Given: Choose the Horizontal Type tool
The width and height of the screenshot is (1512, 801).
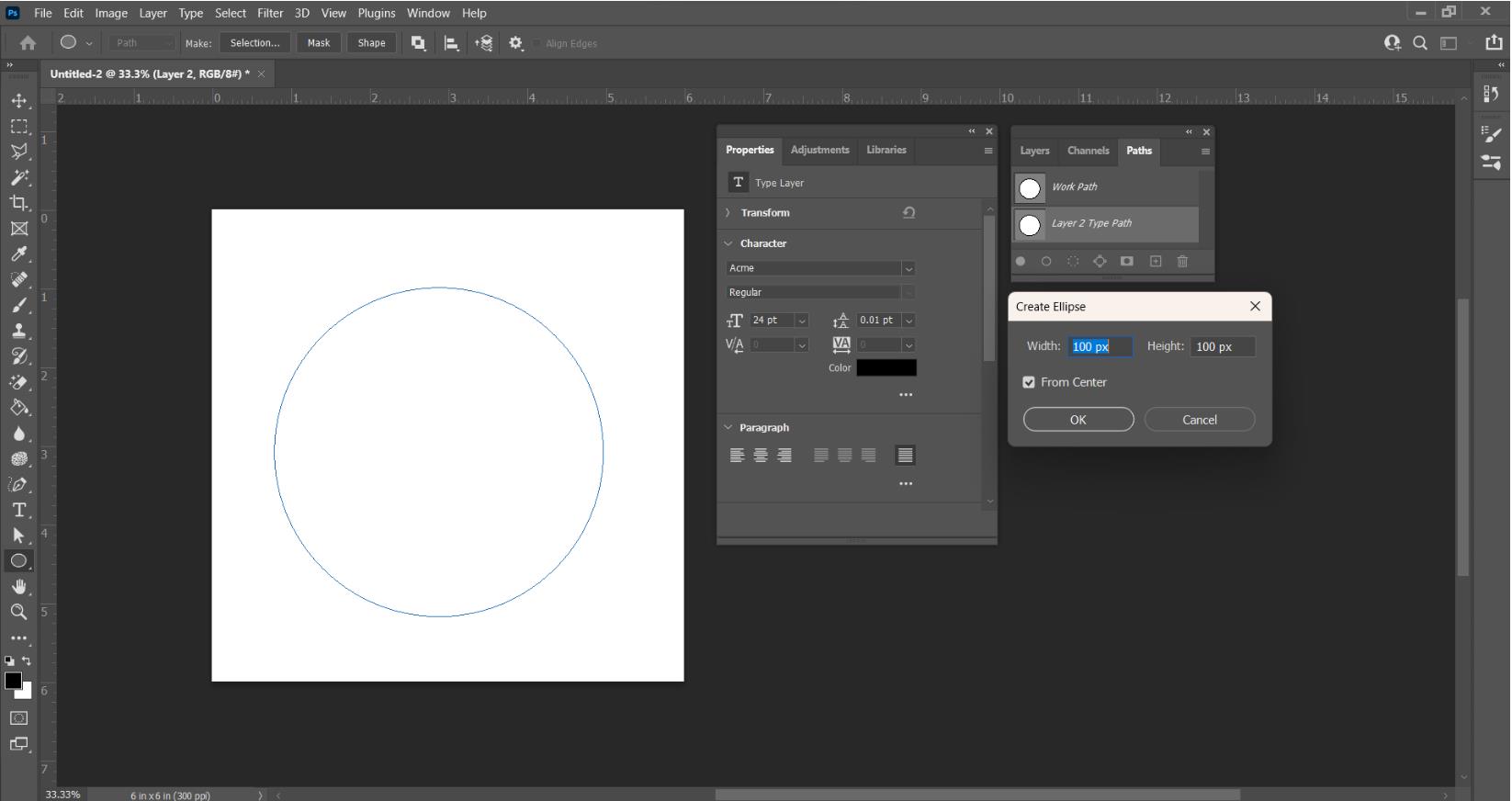Looking at the screenshot, I should [18, 510].
